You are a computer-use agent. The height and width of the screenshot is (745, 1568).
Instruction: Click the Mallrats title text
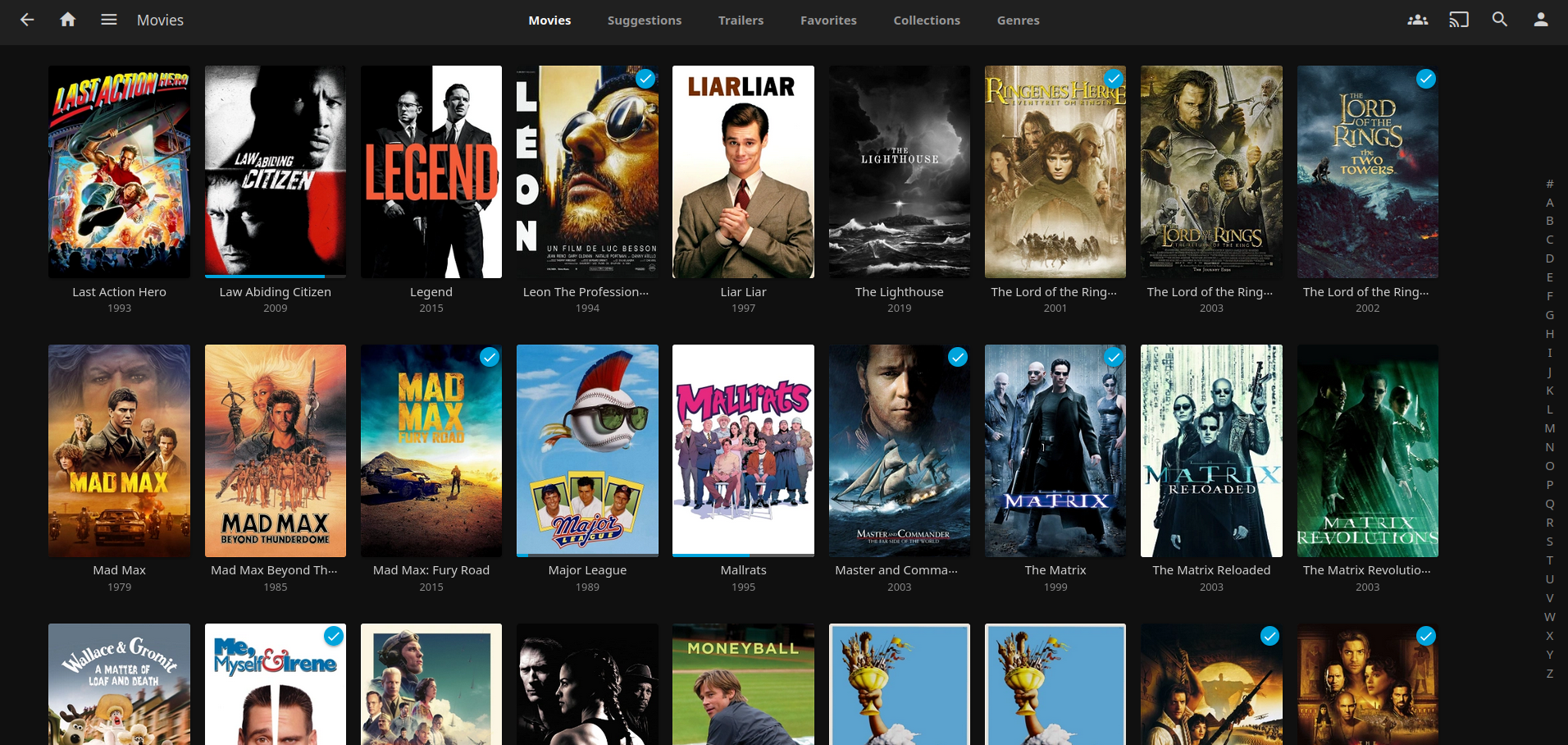click(x=743, y=570)
